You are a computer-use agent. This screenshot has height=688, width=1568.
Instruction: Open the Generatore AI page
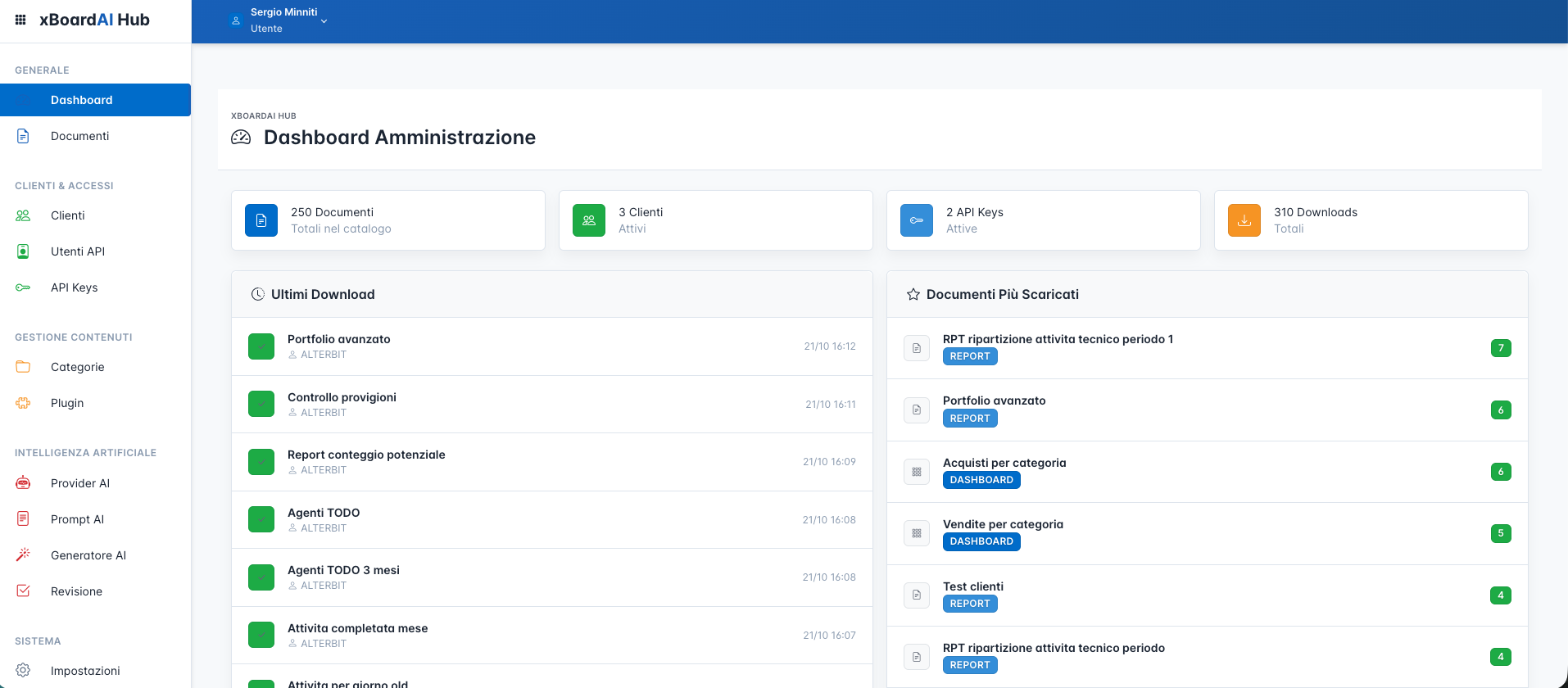[95, 555]
